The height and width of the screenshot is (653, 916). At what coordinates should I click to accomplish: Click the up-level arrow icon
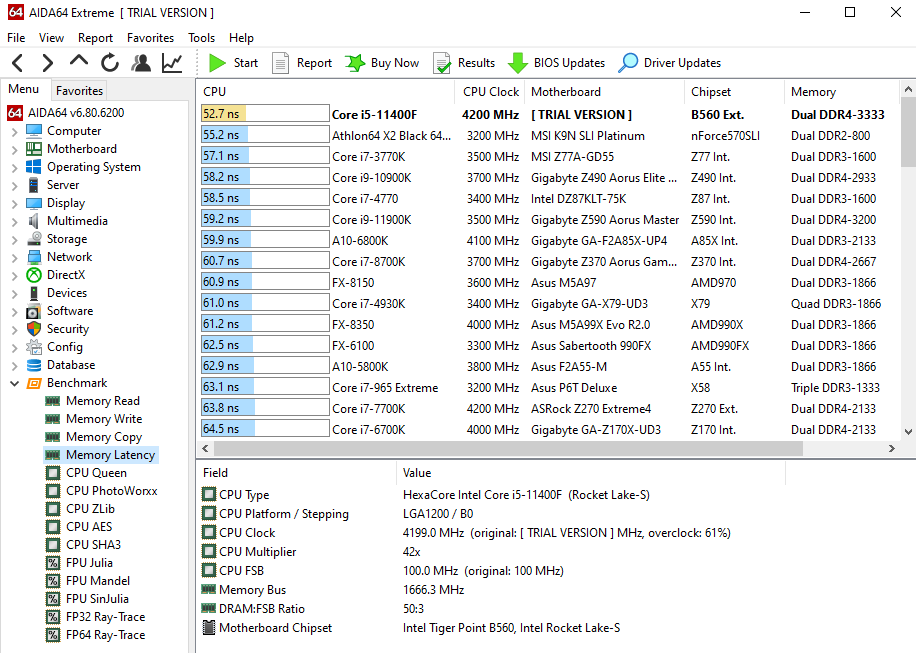click(79, 60)
